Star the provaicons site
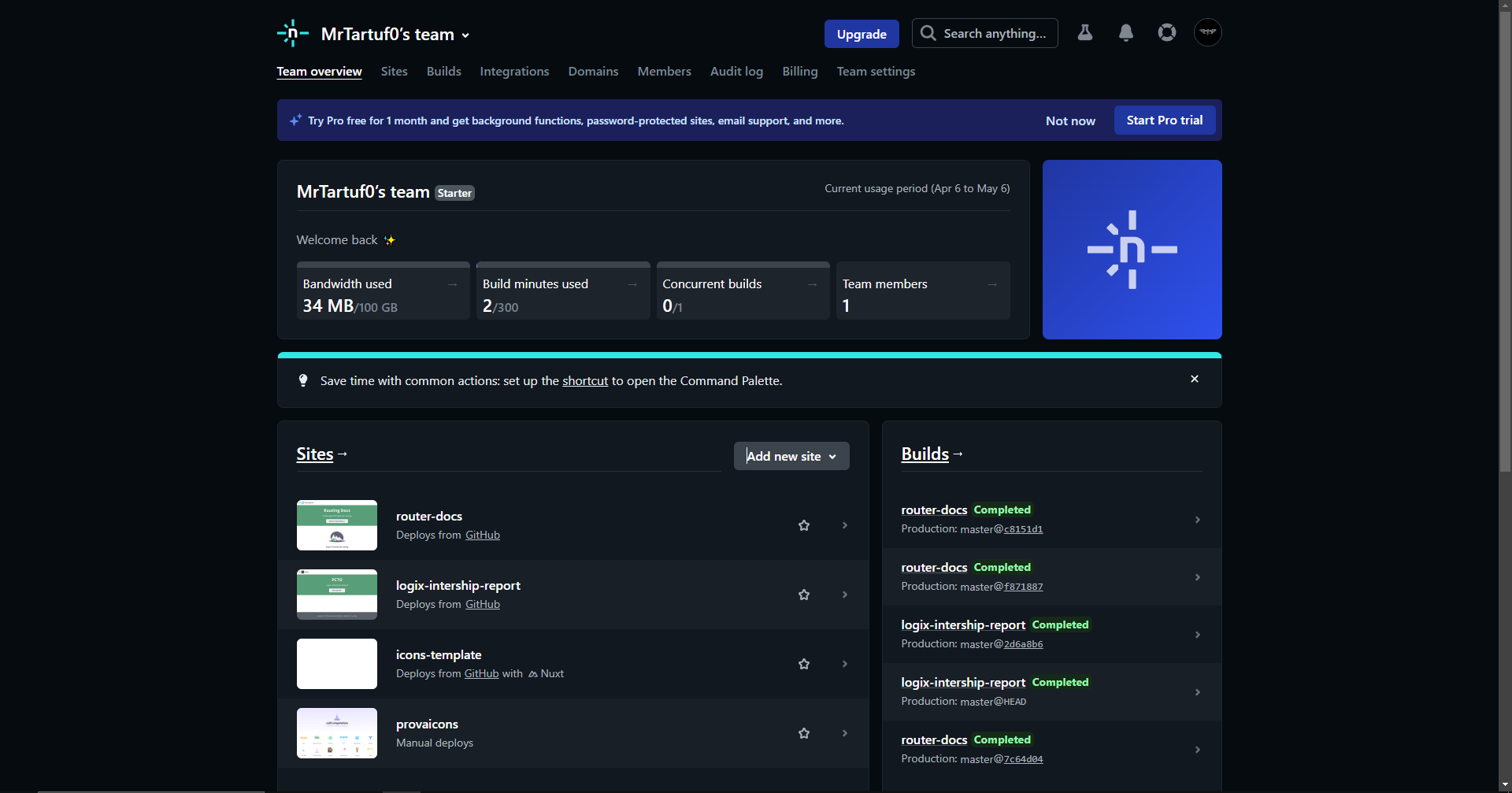The height and width of the screenshot is (793, 1512). (804, 733)
